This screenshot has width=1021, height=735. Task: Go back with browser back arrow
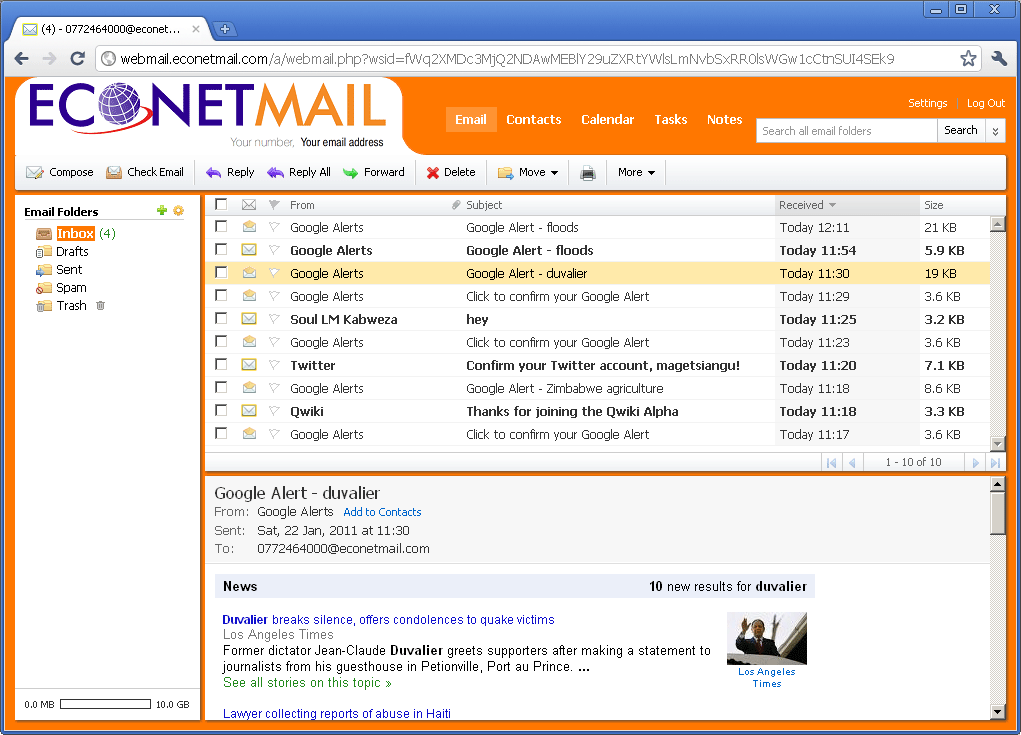click(21, 59)
